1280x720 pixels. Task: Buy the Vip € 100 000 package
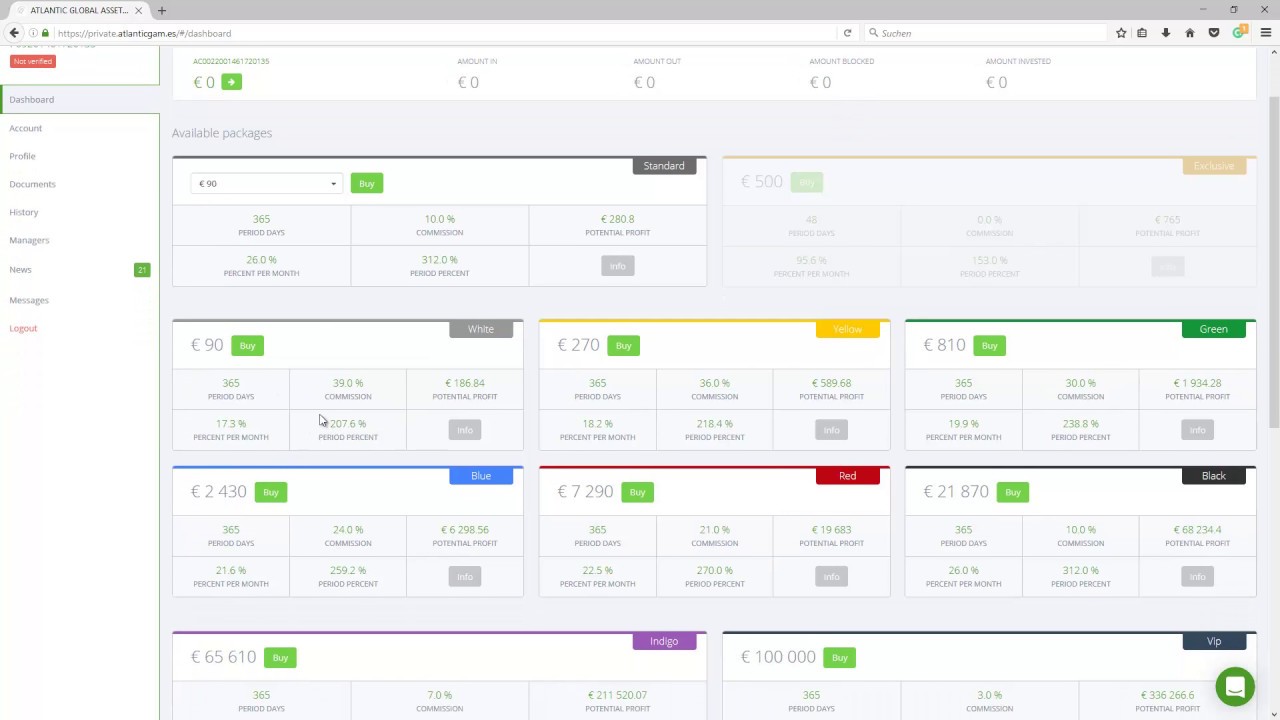click(x=840, y=657)
